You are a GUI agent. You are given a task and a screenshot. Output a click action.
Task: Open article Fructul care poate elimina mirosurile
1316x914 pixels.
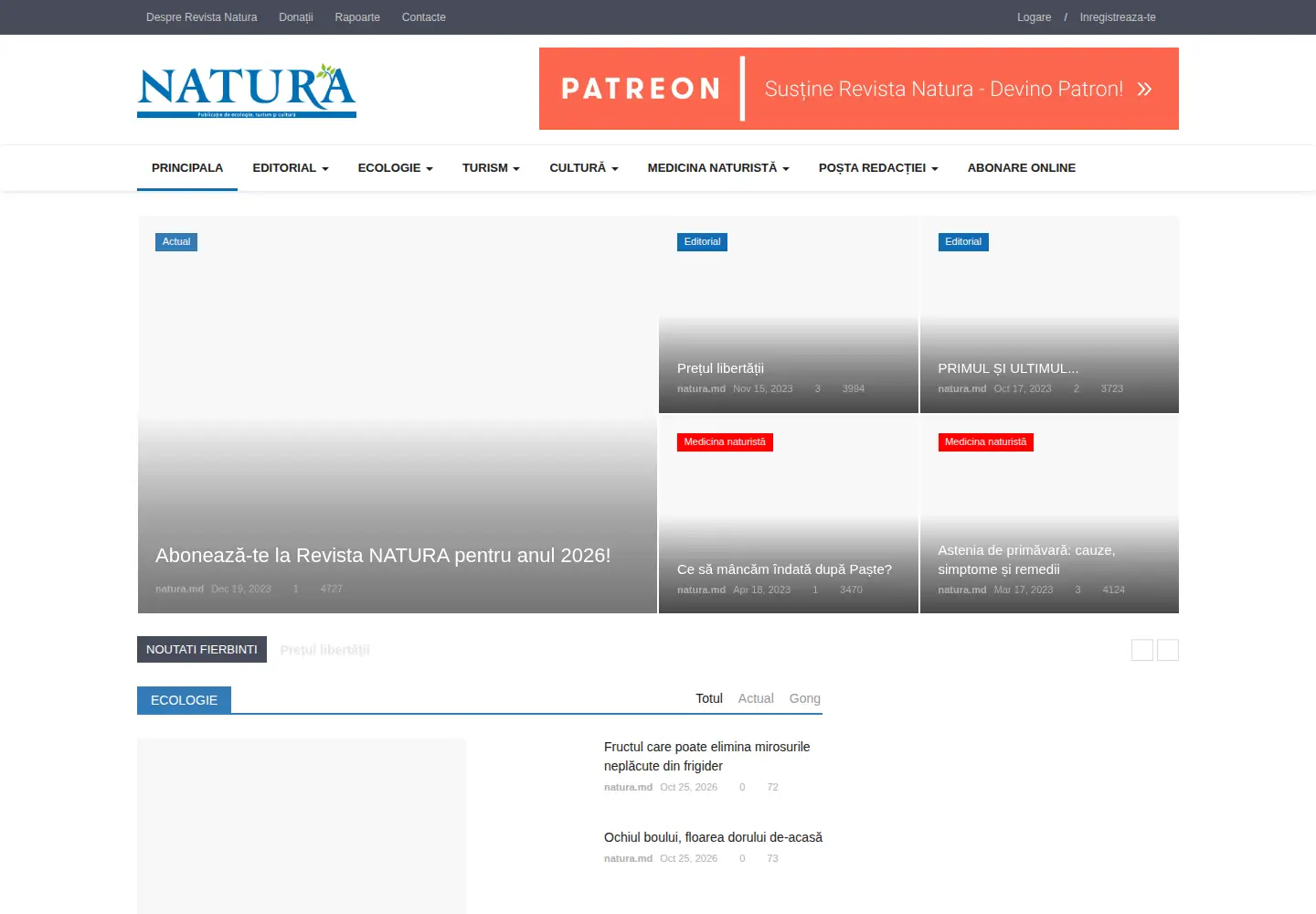point(706,757)
